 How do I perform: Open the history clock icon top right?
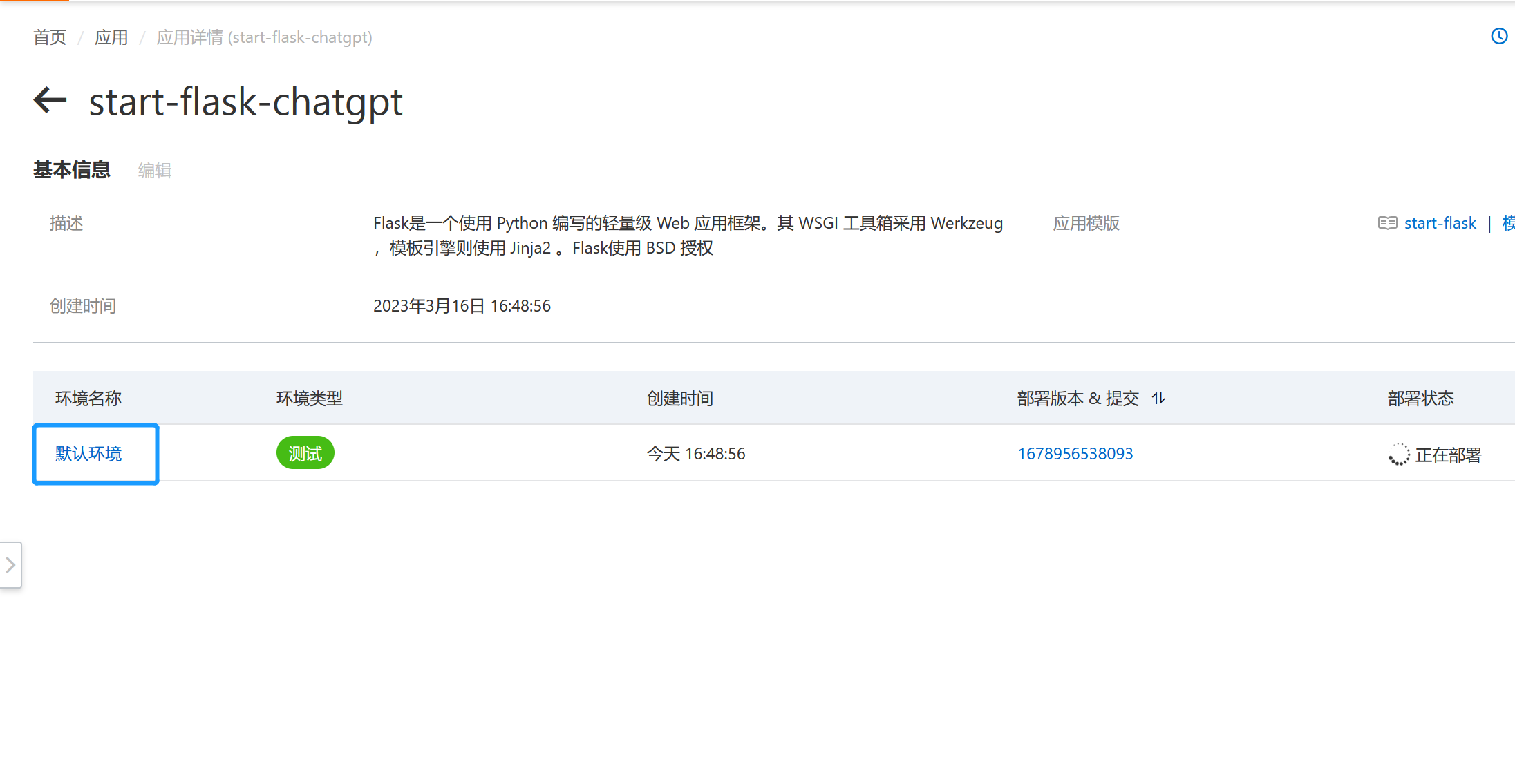click(1499, 36)
